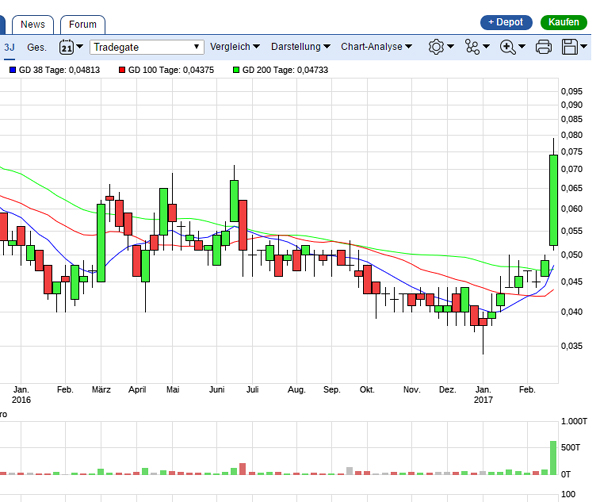The height and width of the screenshot is (502, 600).
Task: Click the GD 200 Tage: 0,04733 label
Action: pos(285,70)
